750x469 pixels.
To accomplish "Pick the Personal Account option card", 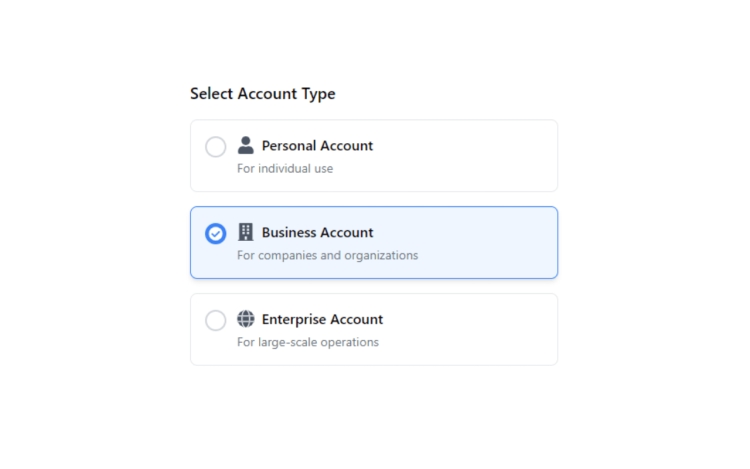I will [374, 156].
